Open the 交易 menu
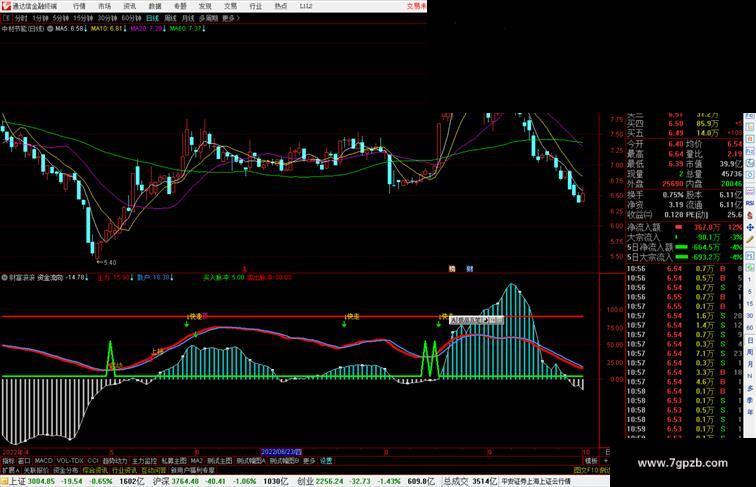 point(230,6)
